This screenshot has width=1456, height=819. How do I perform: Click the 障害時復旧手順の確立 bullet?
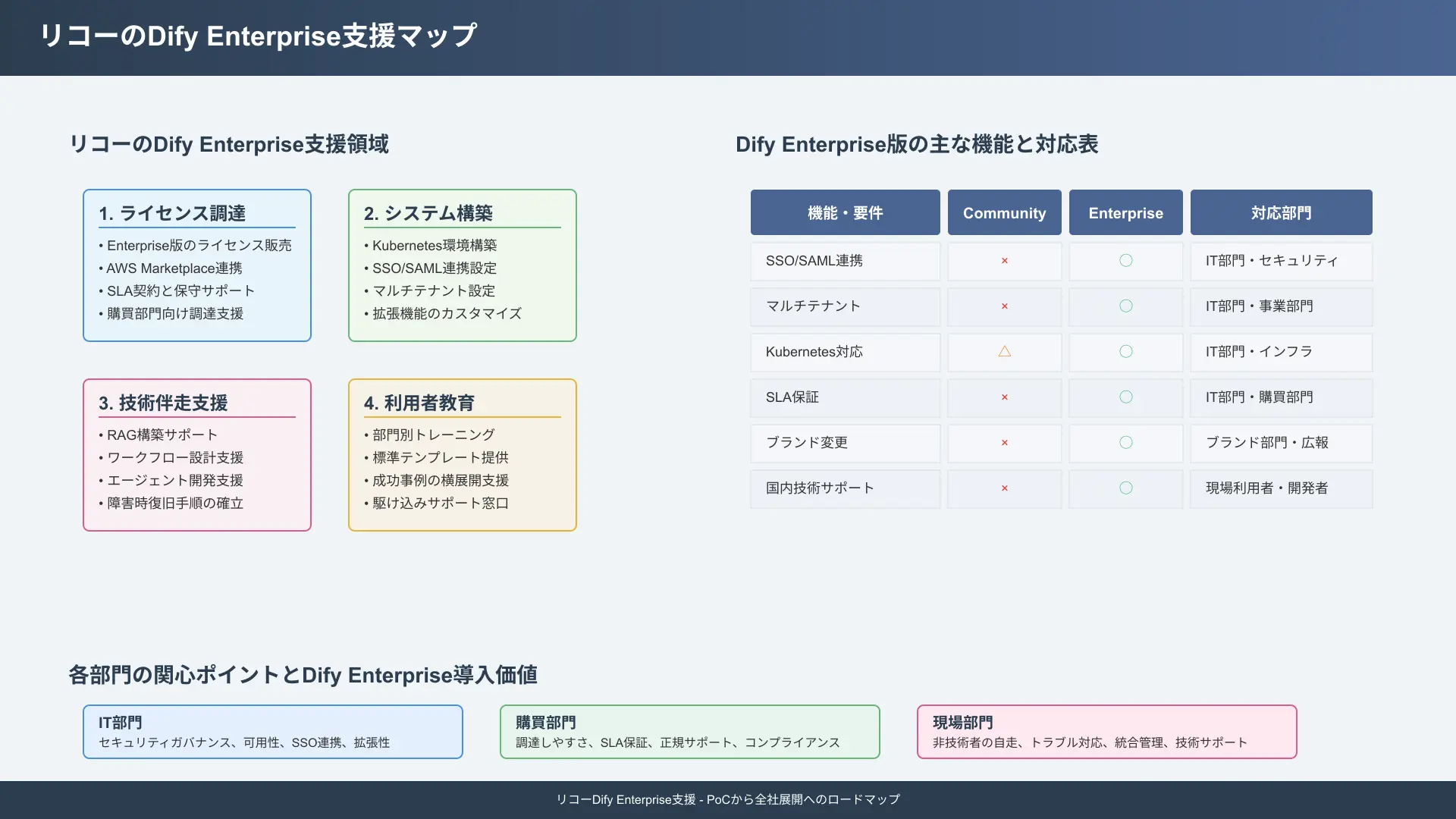click(x=171, y=504)
